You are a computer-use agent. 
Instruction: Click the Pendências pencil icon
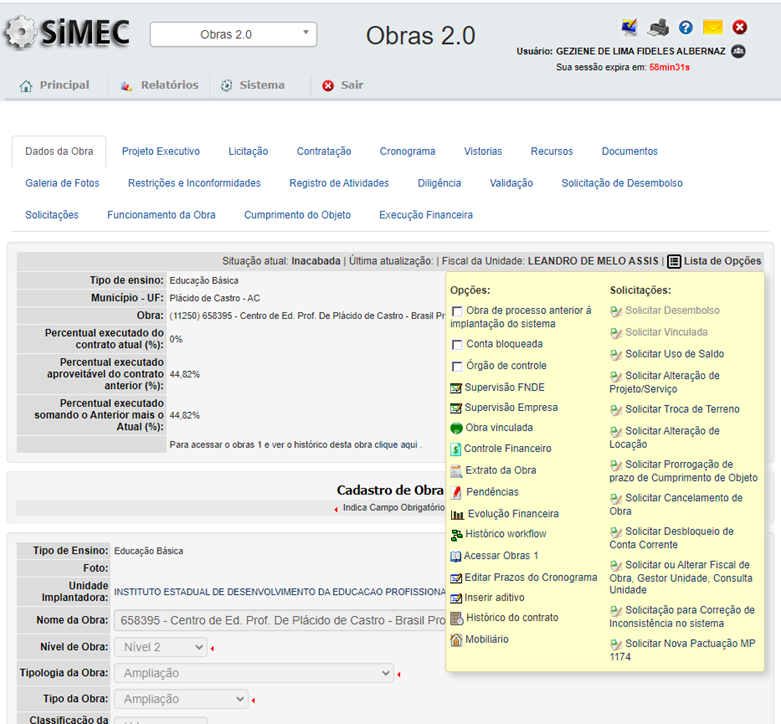(x=456, y=492)
